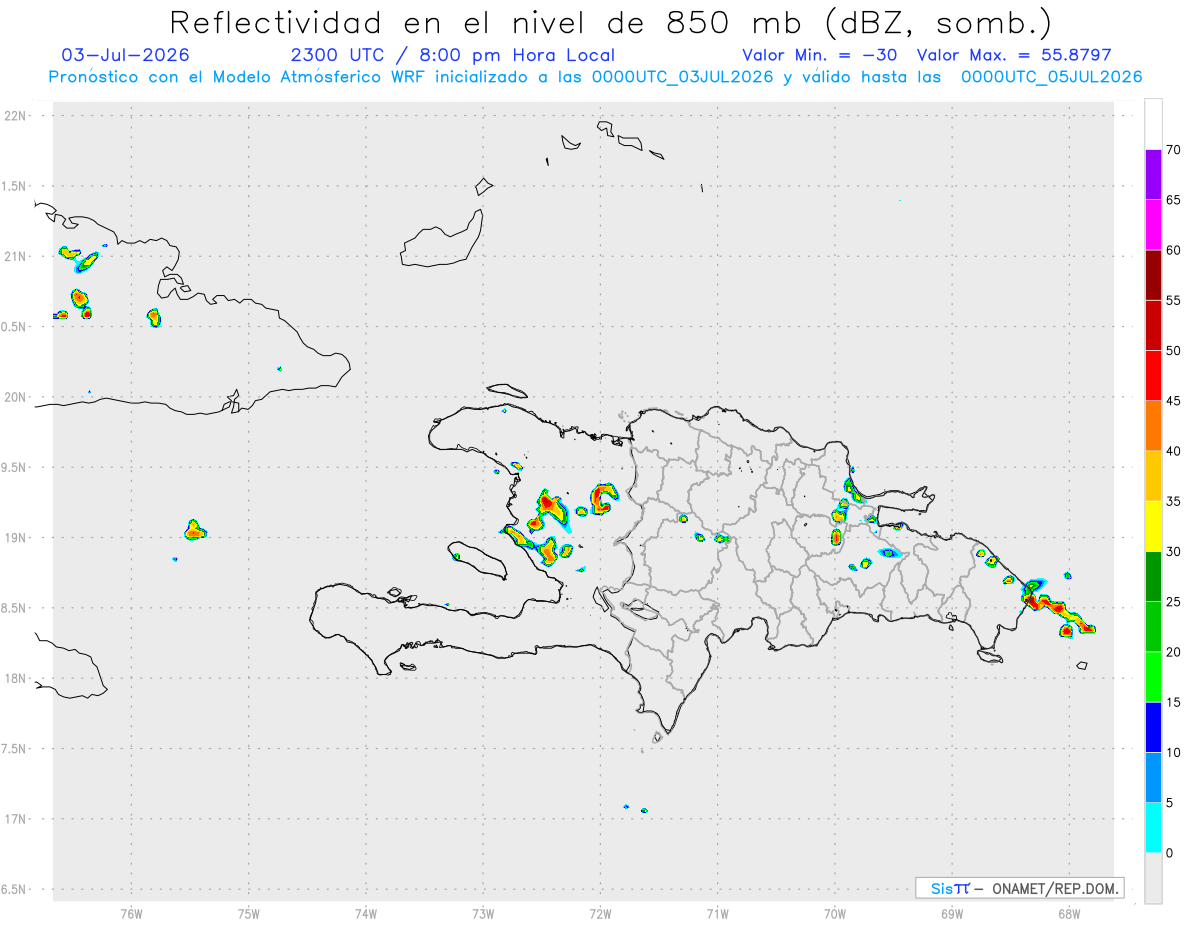Pick the gold 35–40 dBZ legend swatch

click(1153, 476)
